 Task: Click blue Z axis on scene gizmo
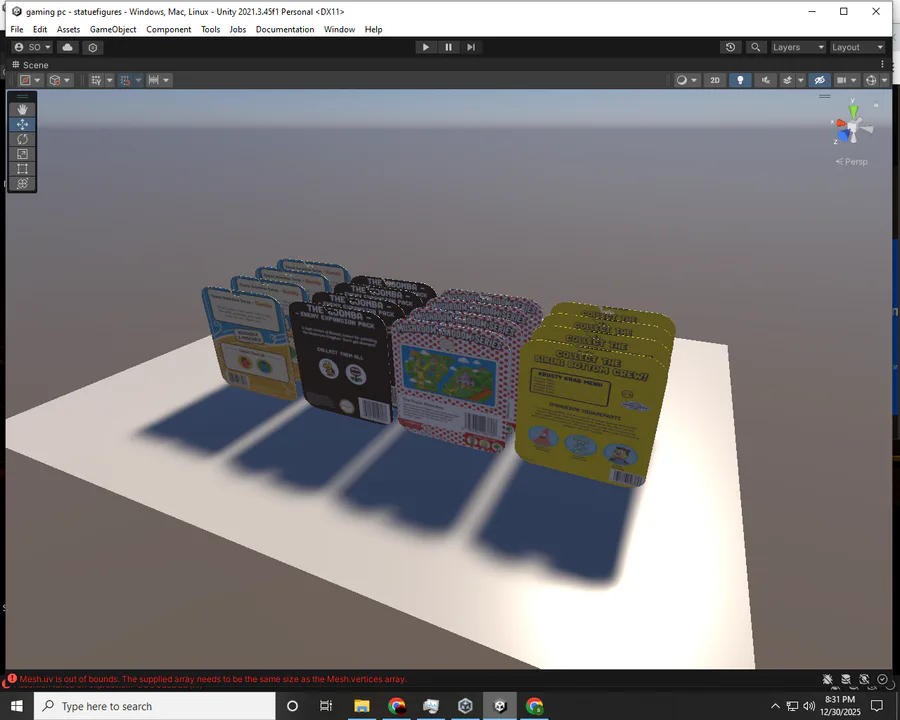click(844, 136)
